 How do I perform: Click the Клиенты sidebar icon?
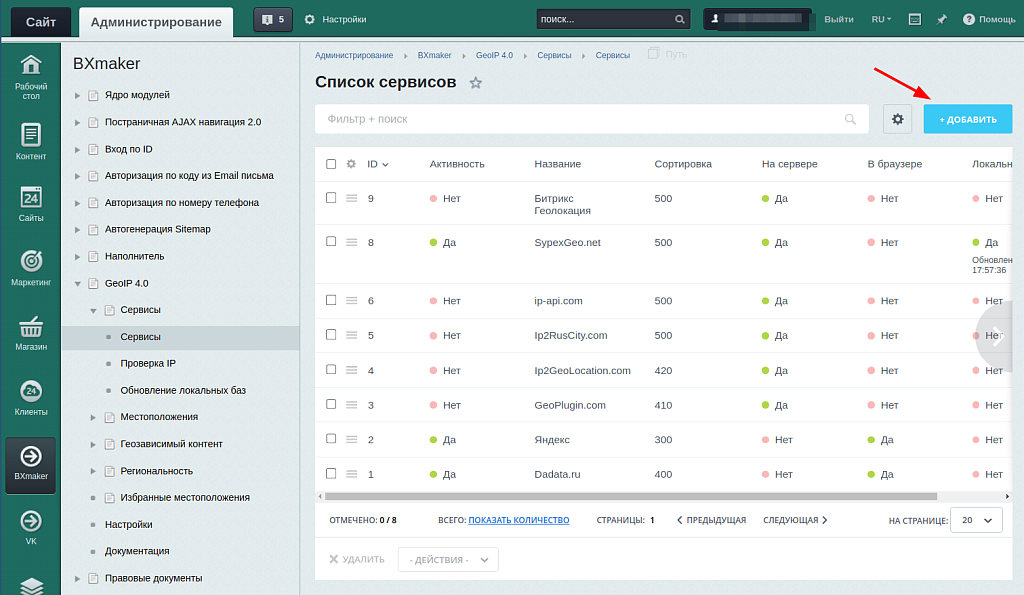(x=31, y=398)
